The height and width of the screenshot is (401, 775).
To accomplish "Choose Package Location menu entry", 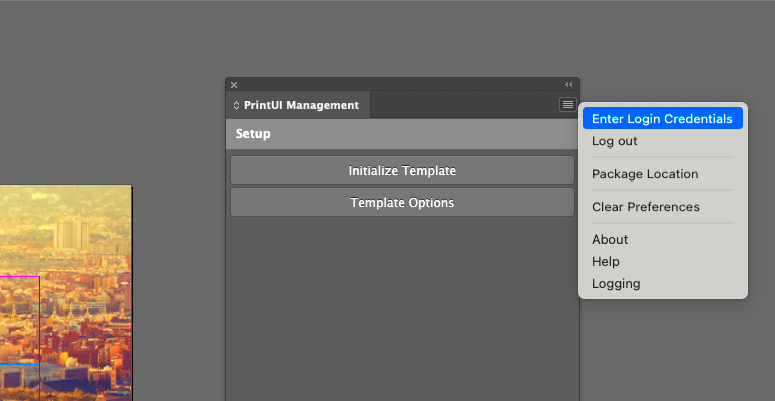I will 662,174.
